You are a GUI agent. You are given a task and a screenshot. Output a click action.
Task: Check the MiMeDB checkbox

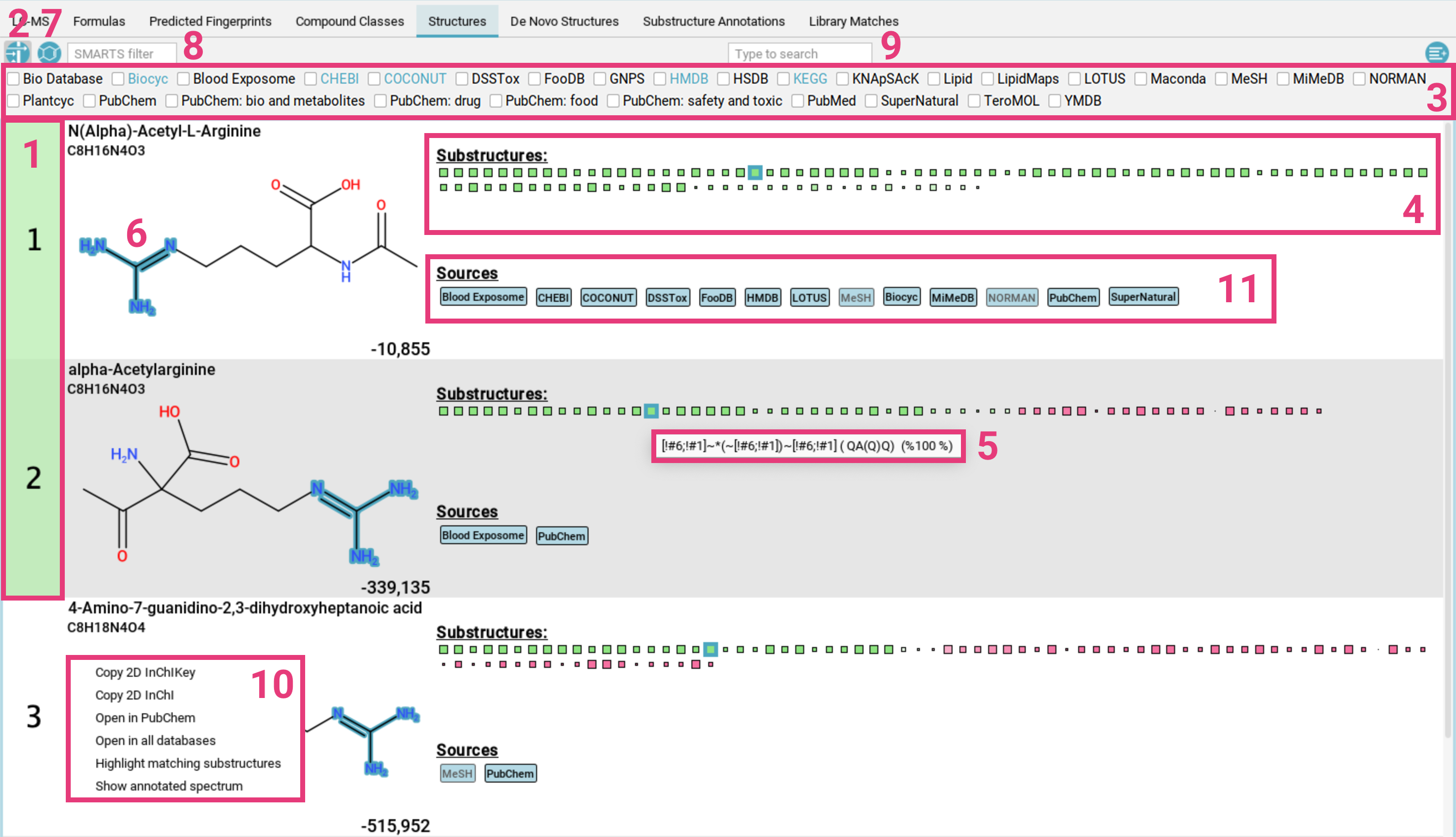tap(1283, 79)
